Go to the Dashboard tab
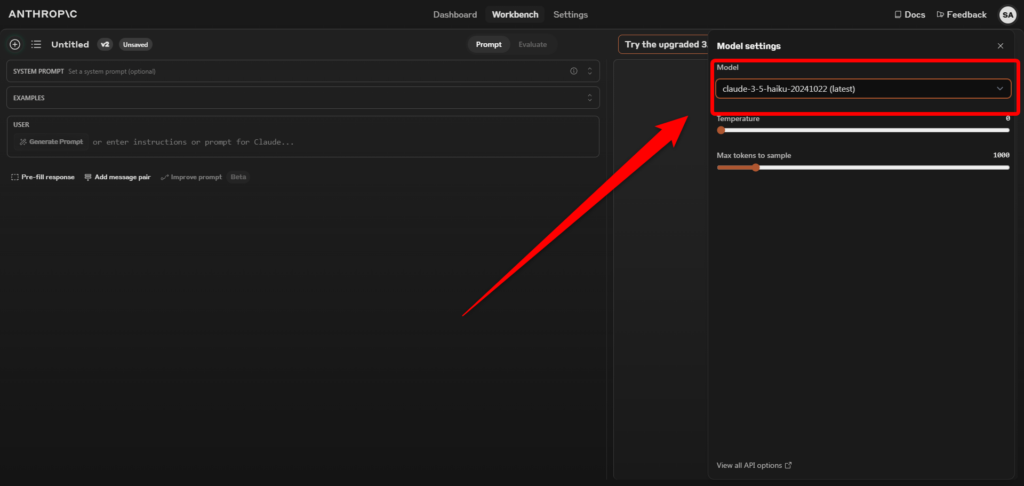1024x486 pixels. pos(455,15)
